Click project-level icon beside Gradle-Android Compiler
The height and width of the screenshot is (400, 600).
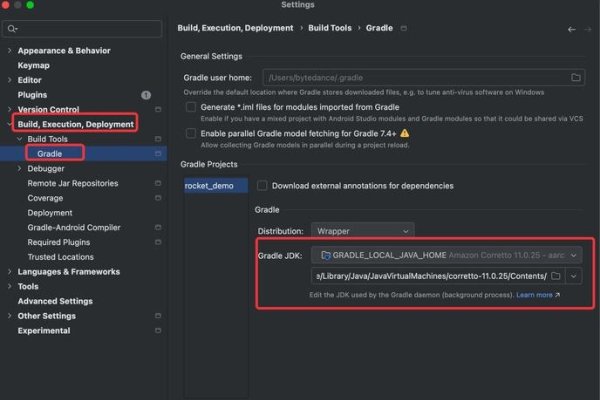[x=158, y=227]
